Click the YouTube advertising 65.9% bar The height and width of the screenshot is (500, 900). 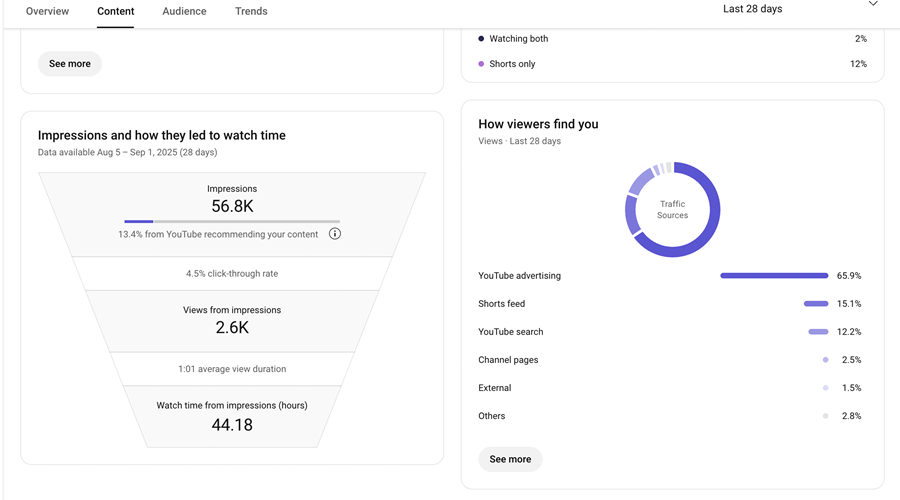click(774, 276)
